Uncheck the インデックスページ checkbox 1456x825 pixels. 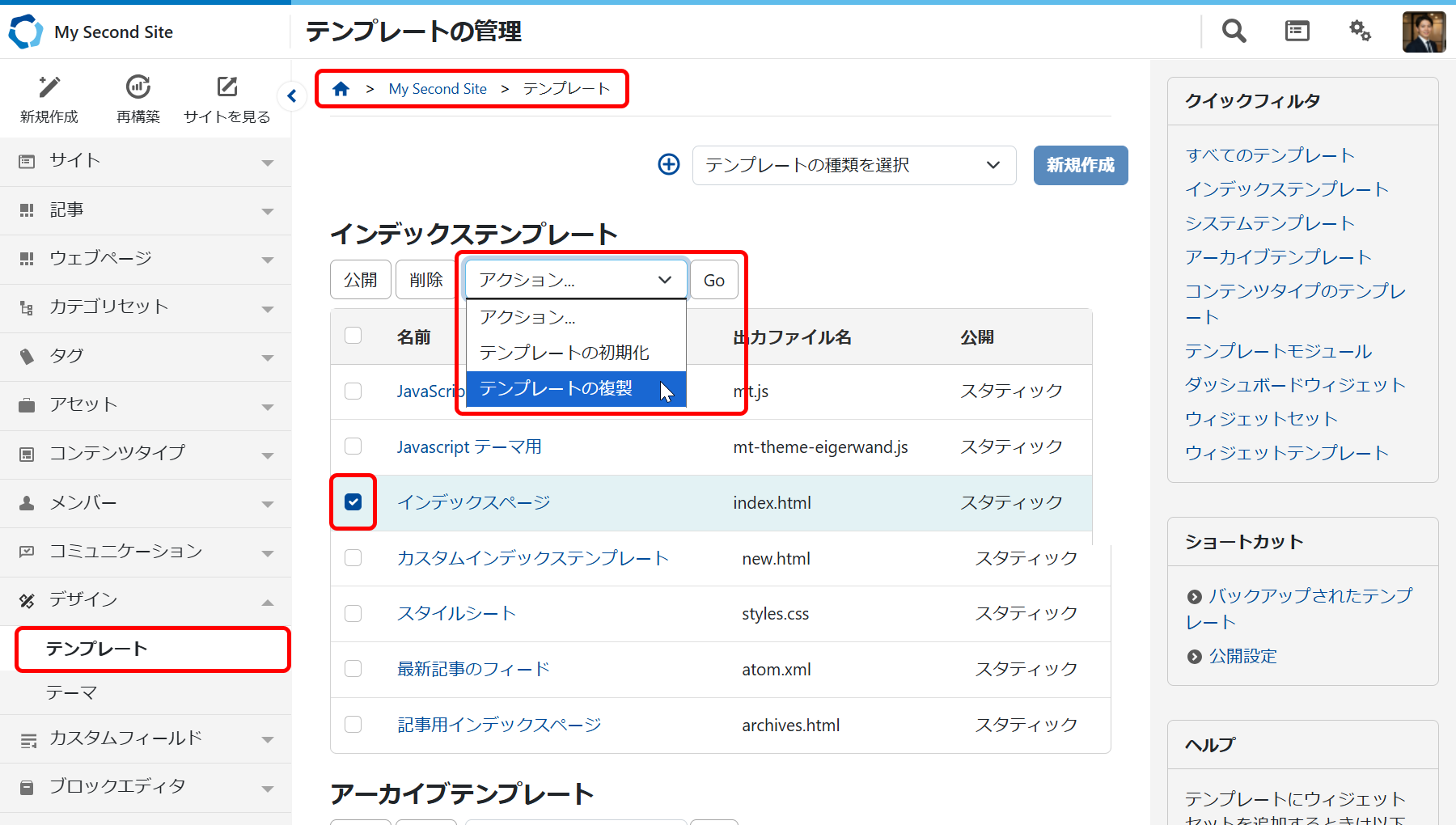[x=353, y=502]
